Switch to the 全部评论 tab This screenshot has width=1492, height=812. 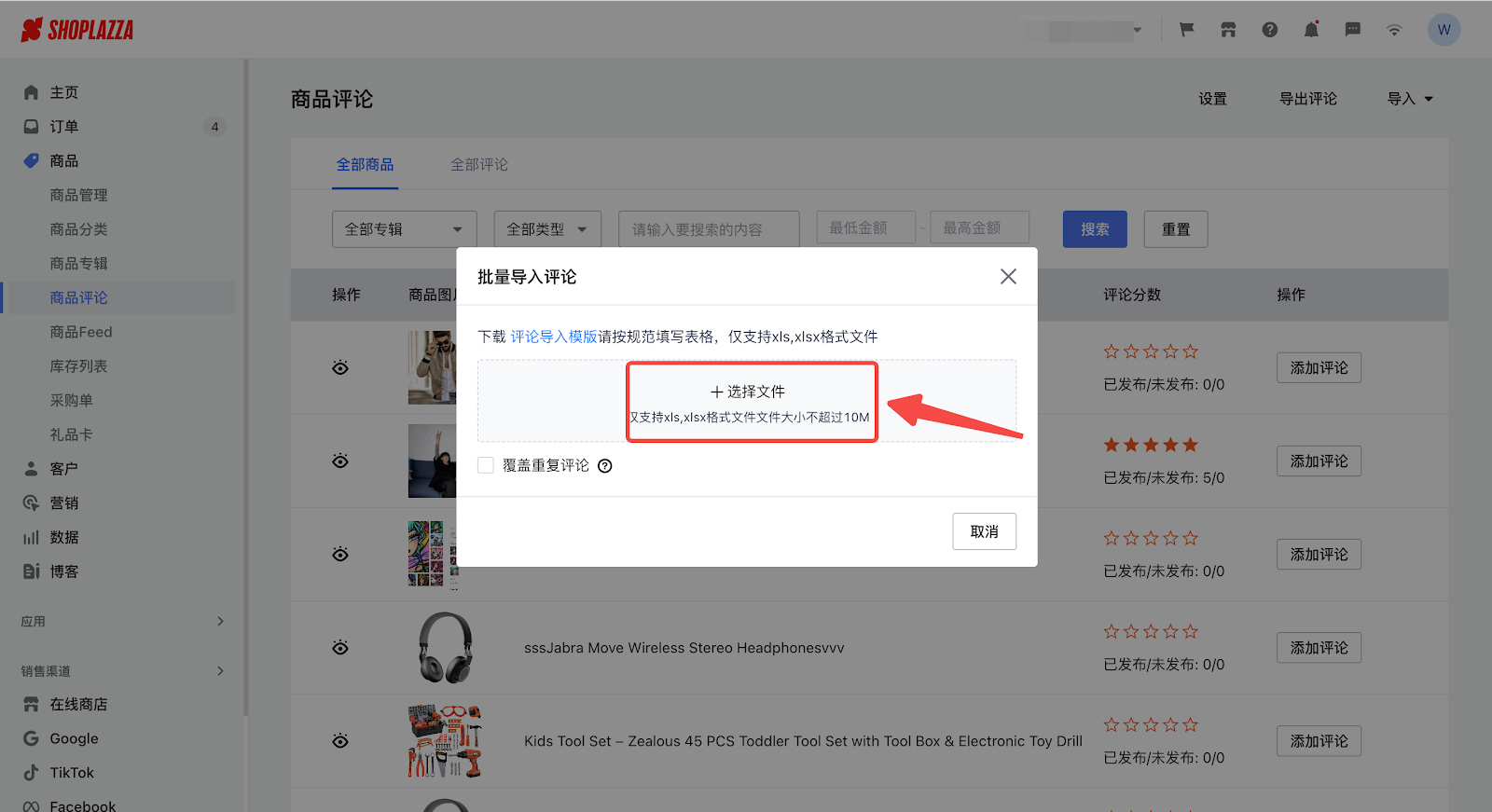click(x=479, y=165)
